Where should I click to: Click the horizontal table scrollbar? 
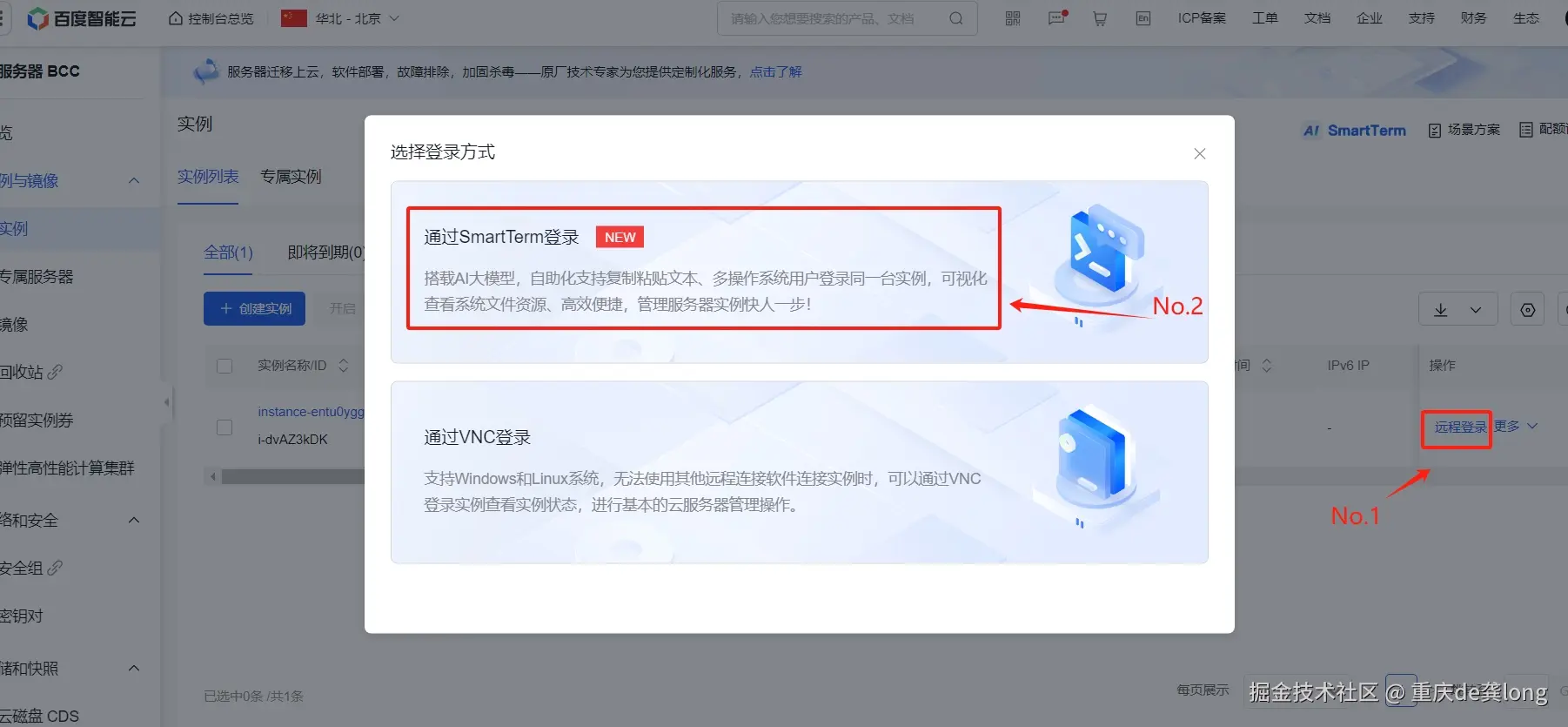292,477
